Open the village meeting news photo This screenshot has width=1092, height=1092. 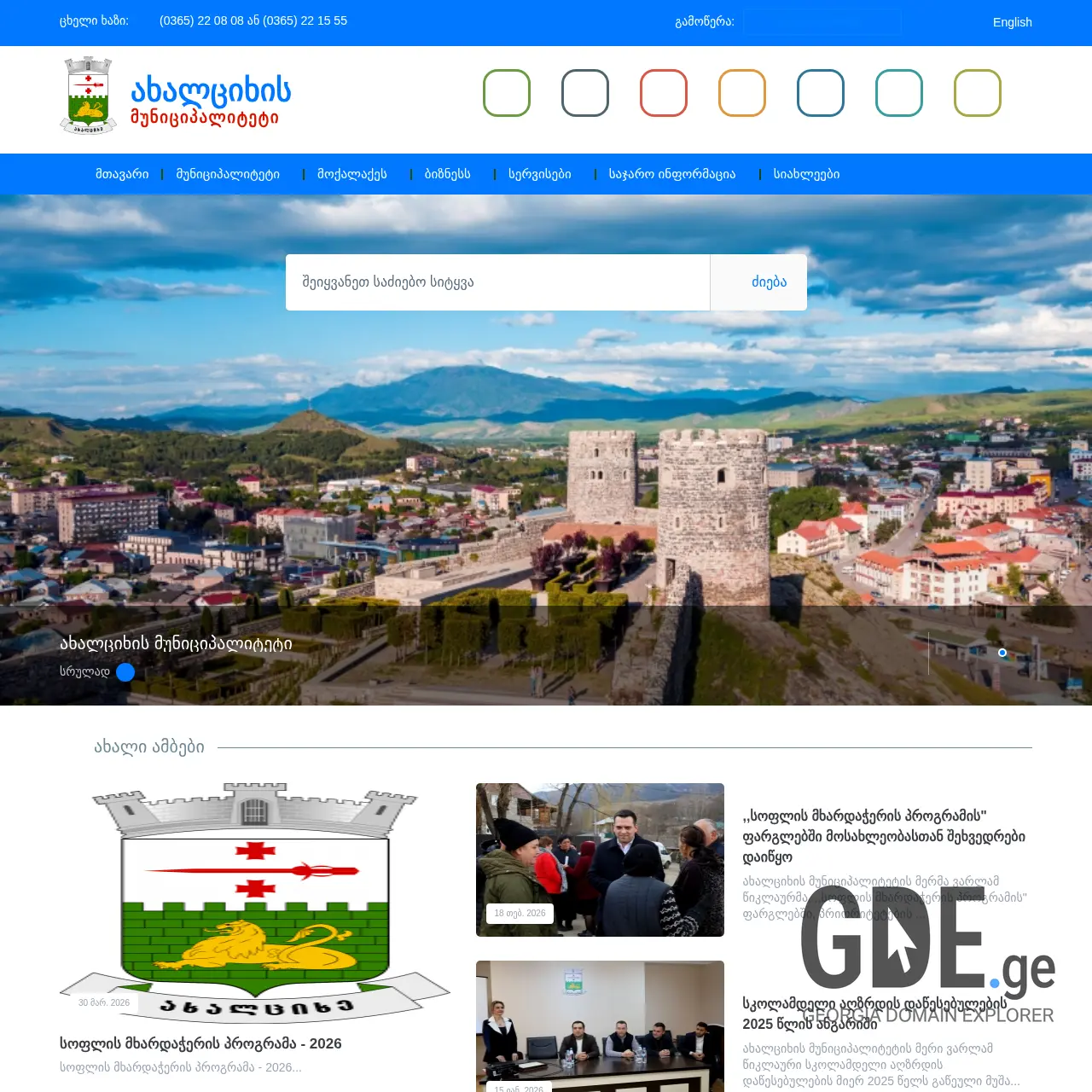point(600,860)
